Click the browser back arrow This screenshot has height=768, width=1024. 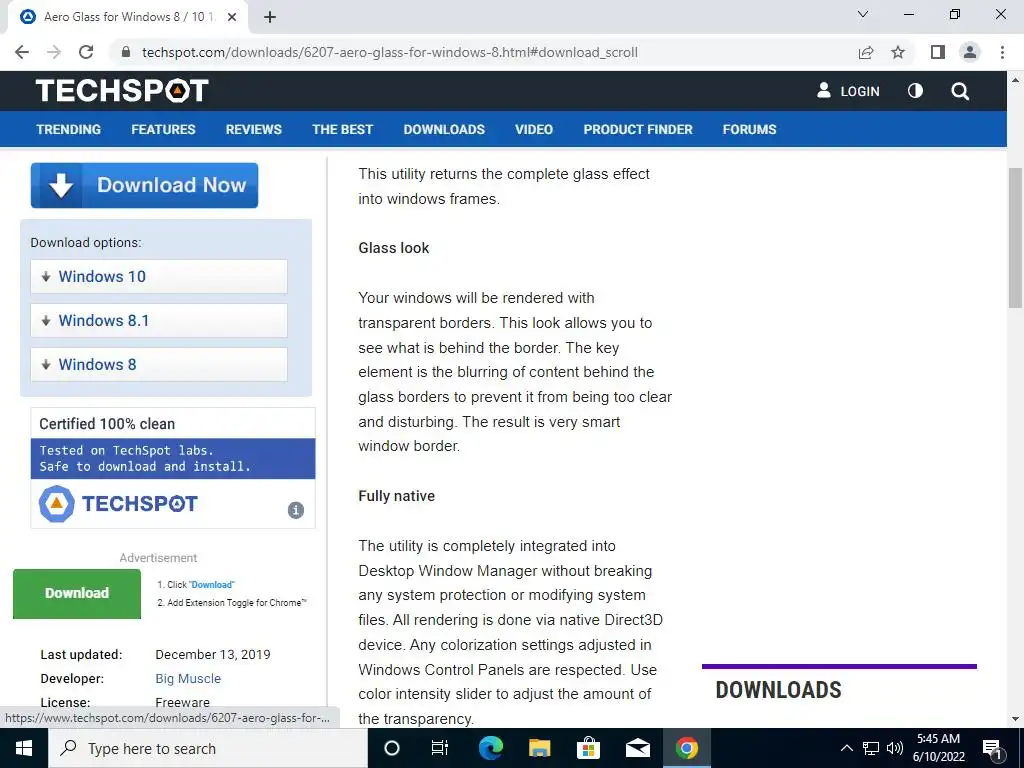pos(22,52)
